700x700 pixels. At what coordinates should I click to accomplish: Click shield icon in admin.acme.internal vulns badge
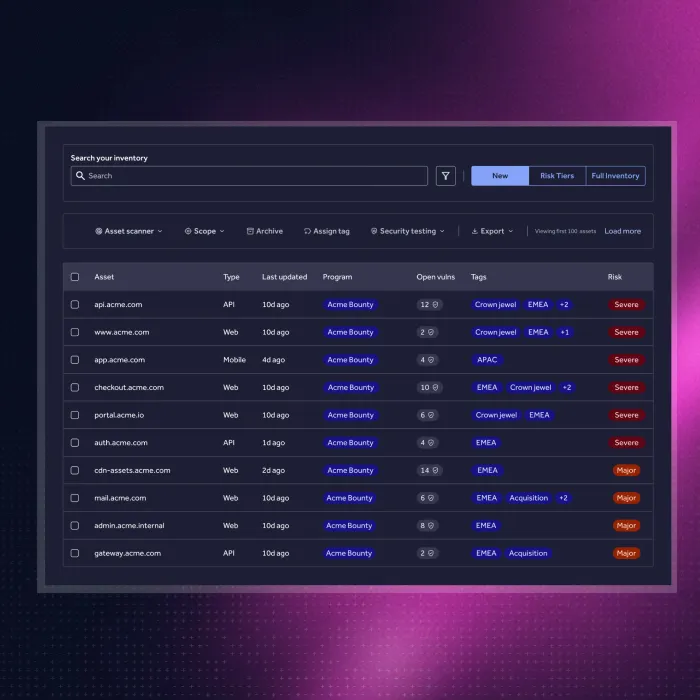pos(431,526)
